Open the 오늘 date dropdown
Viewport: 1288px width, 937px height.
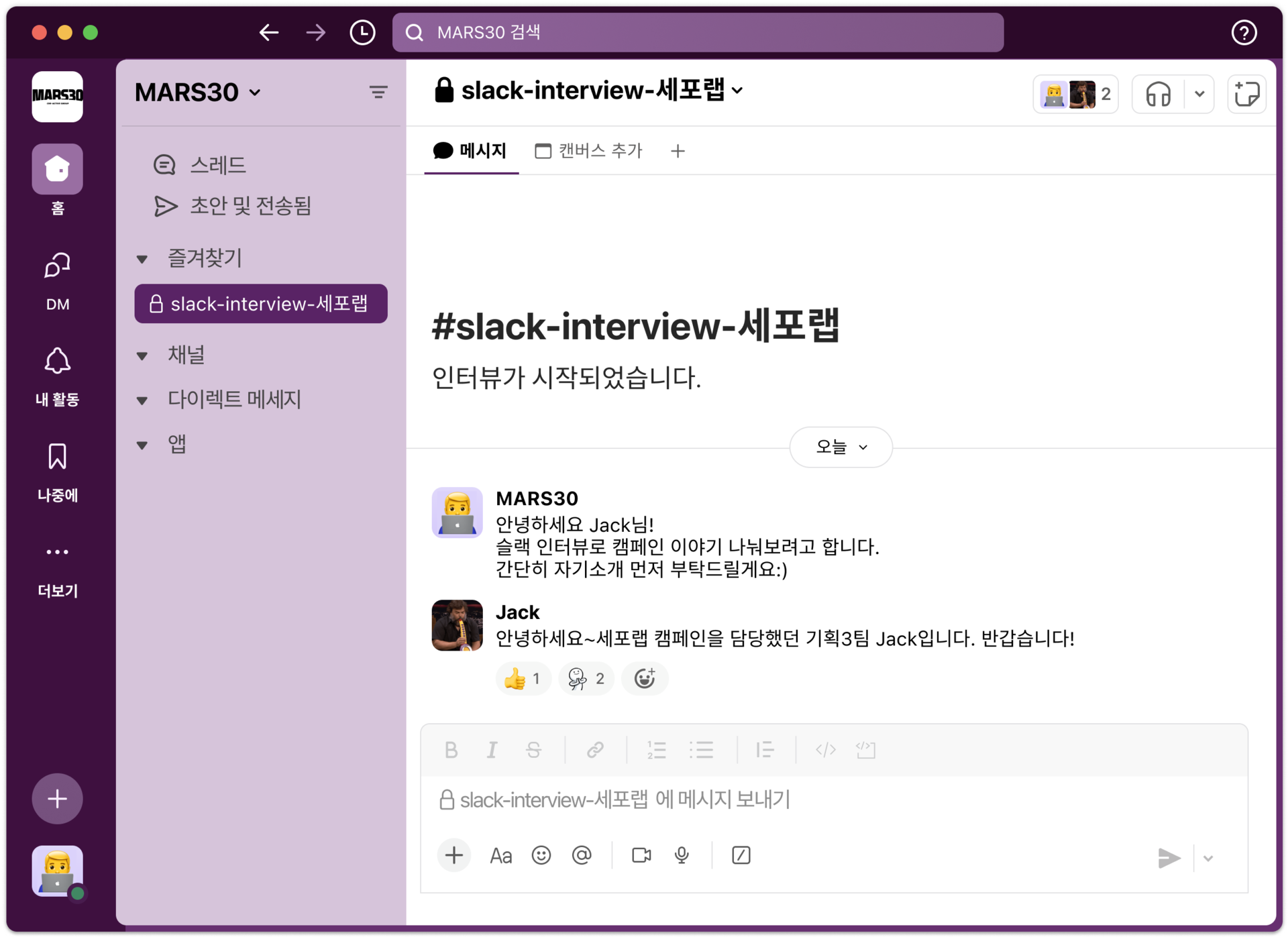[841, 447]
